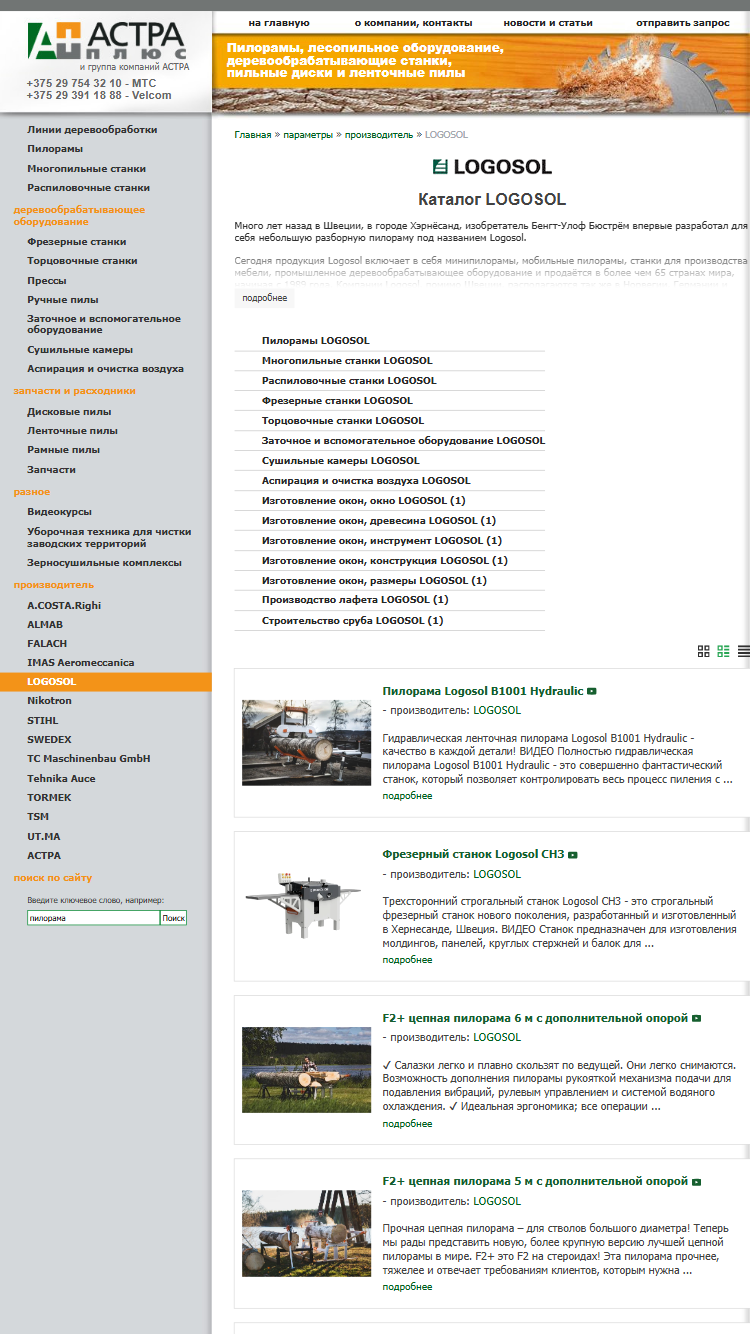The height and width of the screenshot is (1334, 750).
Task: Select manufacturer 'UT.MA'
Action: (x=44, y=836)
